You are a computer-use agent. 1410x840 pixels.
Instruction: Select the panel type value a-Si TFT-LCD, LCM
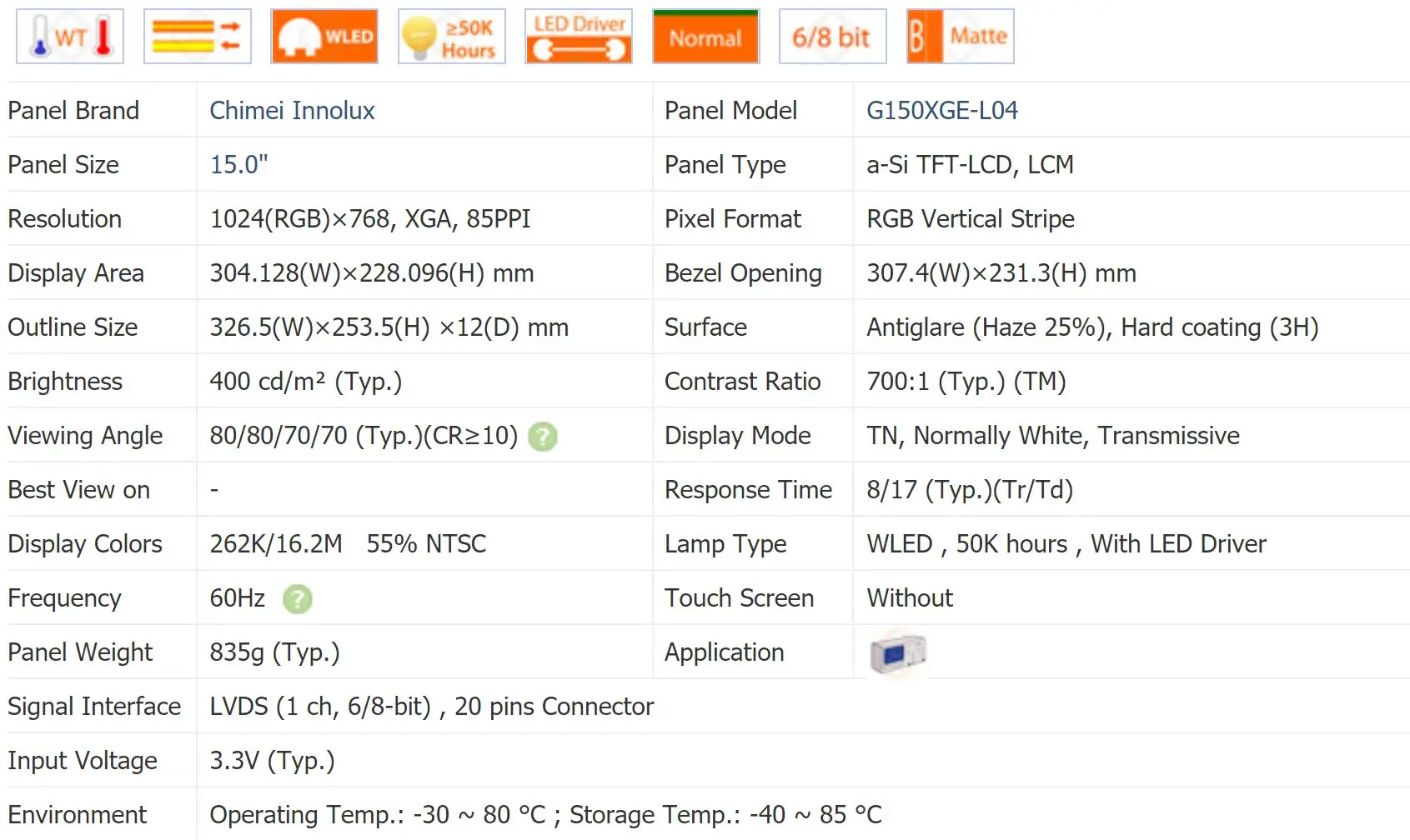970,165
